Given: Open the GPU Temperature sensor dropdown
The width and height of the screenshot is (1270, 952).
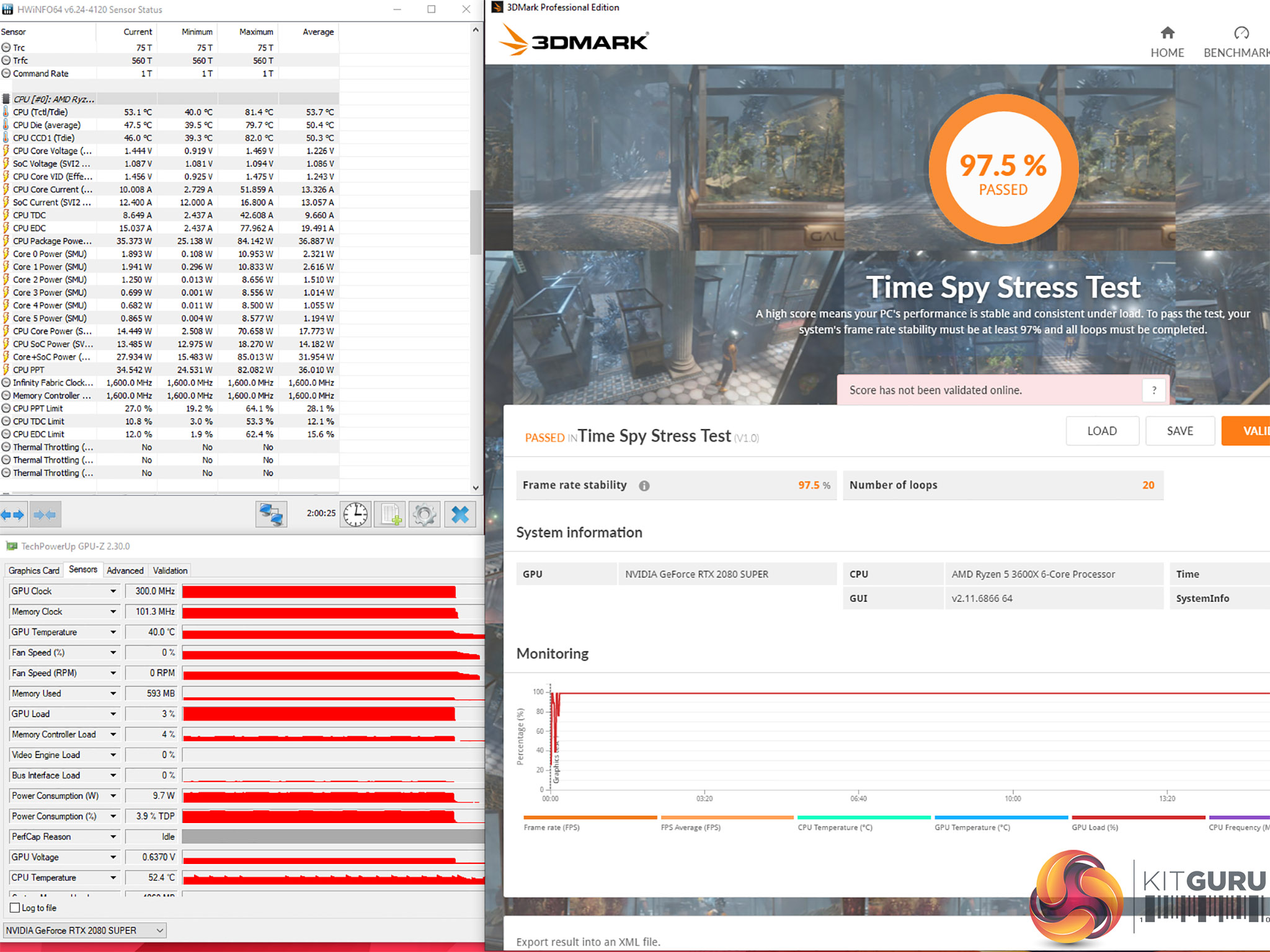Looking at the screenshot, I should (x=113, y=632).
